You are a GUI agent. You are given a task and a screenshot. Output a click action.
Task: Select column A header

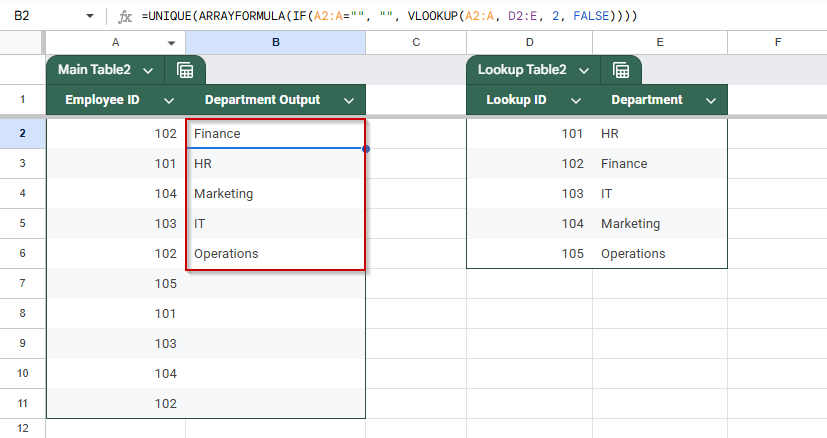tap(116, 43)
